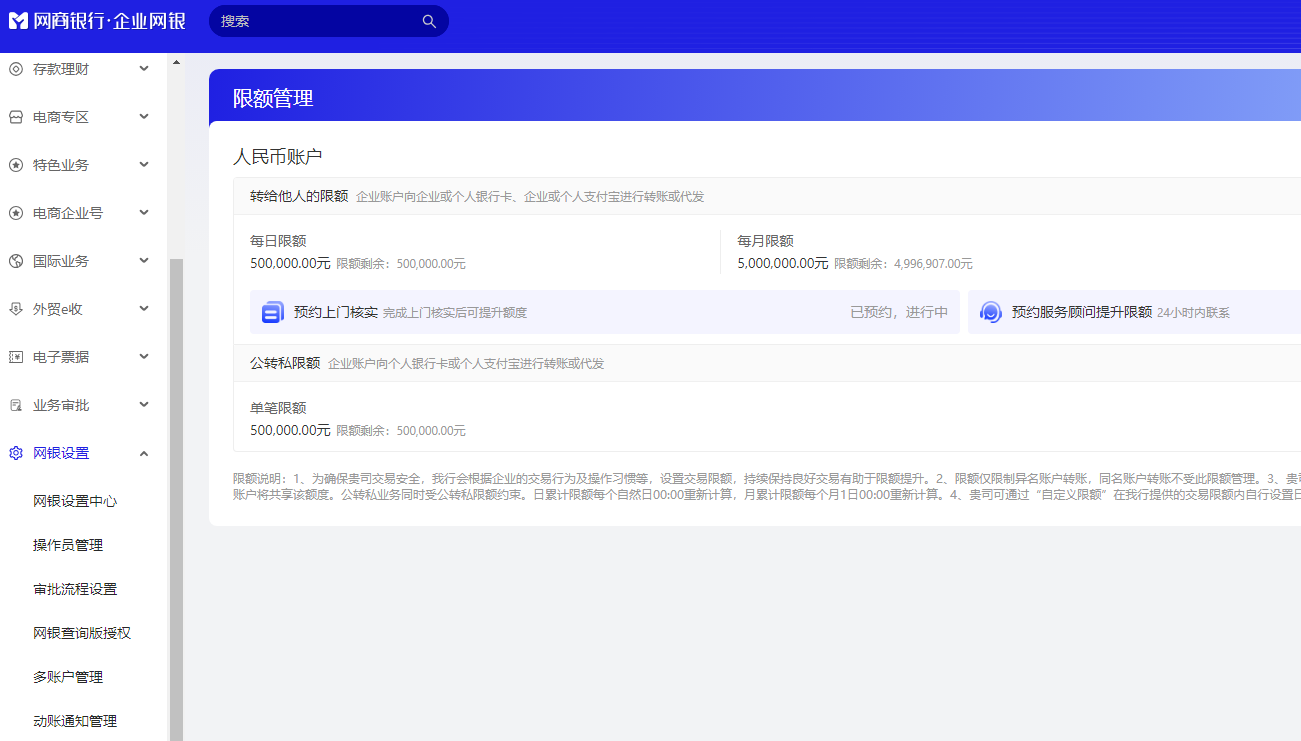Click the 电商专区 sidebar icon
Image resolution: width=1301 pixels, height=741 pixels.
16,117
